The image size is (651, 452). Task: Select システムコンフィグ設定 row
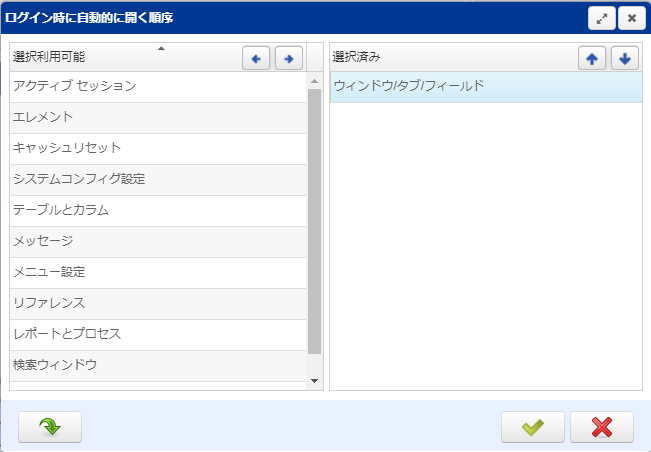(158, 180)
